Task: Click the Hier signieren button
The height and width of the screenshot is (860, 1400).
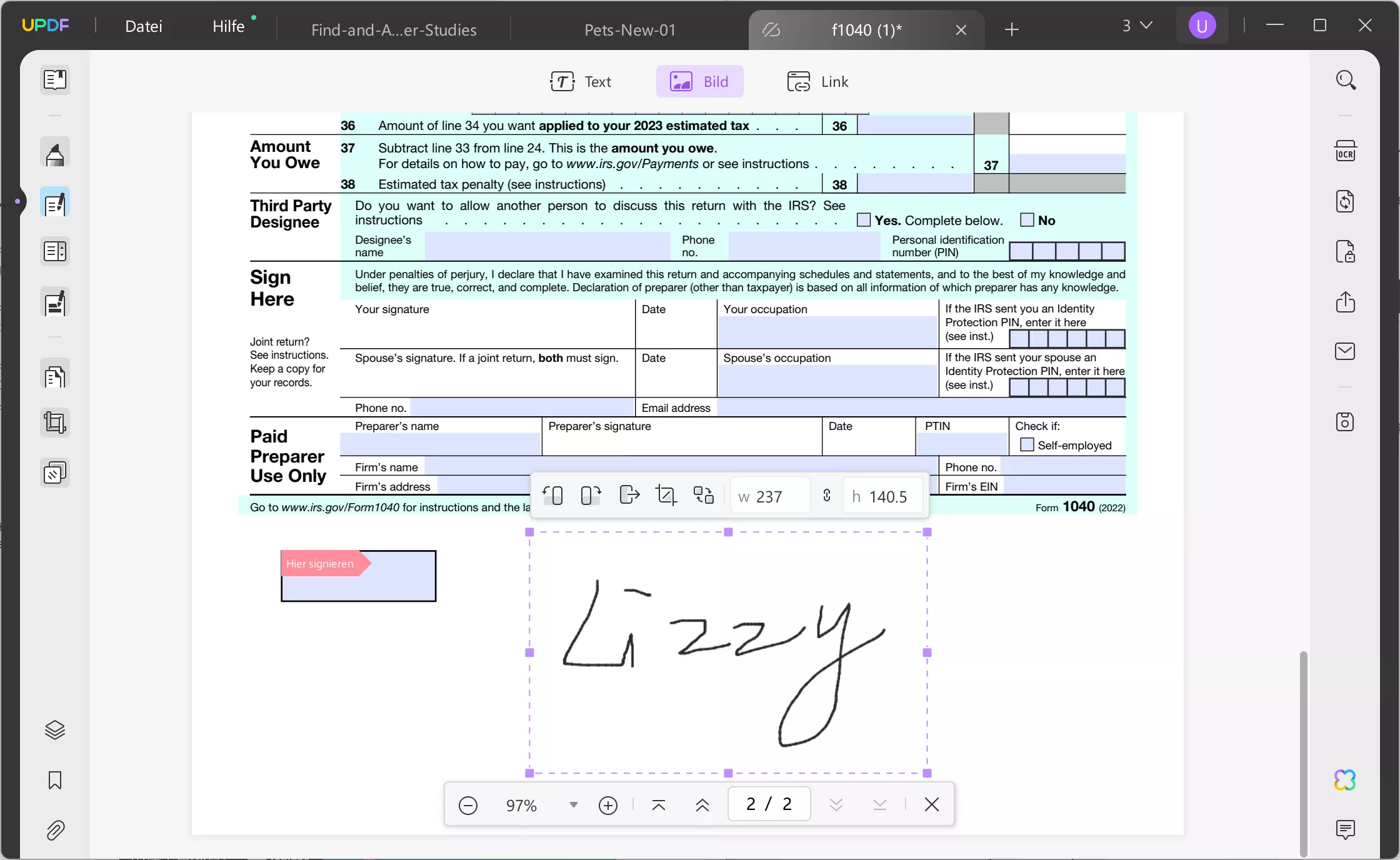Action: click(x=319, y=563)
